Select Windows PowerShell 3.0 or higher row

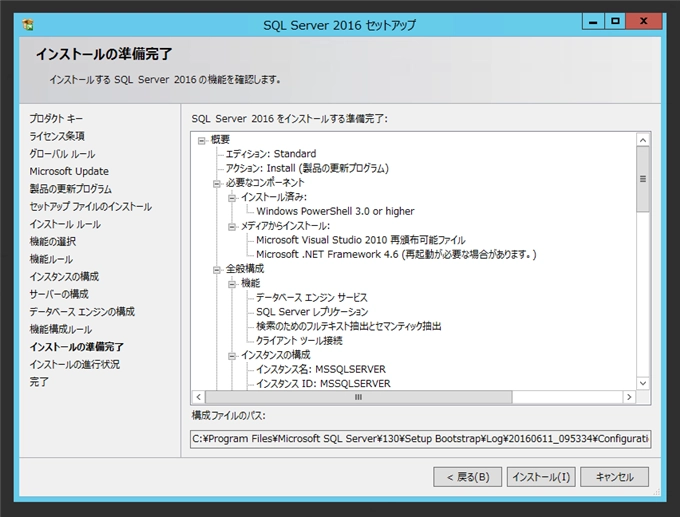coord(335,211)
